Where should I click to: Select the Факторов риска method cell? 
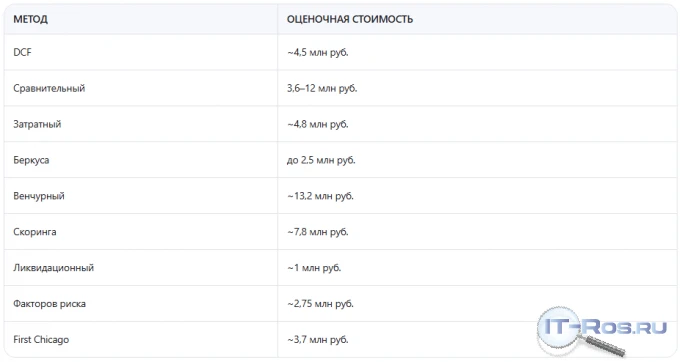point(141,303)
